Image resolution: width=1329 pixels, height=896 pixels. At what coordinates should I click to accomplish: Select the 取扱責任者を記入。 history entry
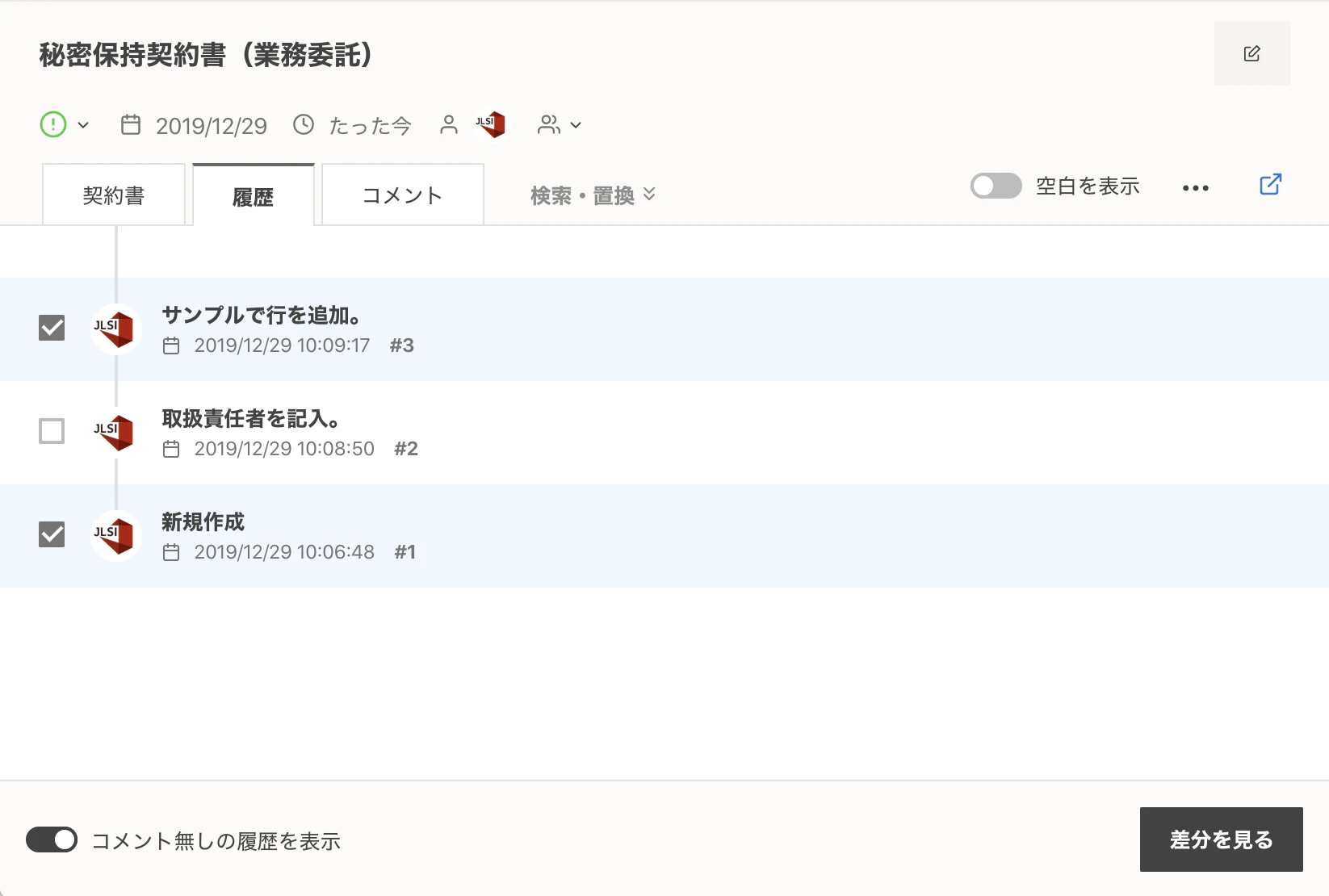pyautogui.click(x=250, y=419)
